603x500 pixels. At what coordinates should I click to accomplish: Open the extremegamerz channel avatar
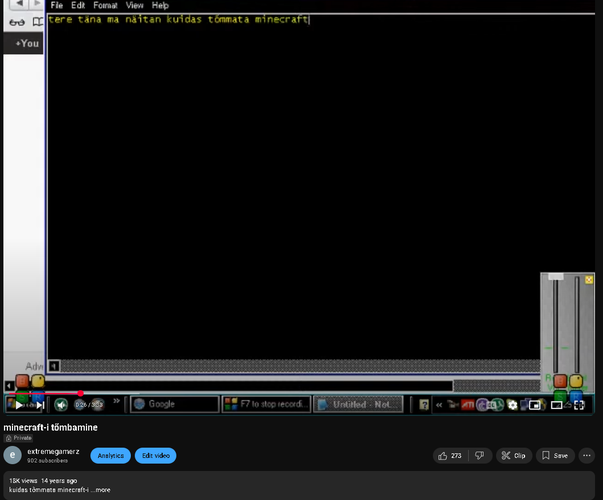click(x=12, y=455)
